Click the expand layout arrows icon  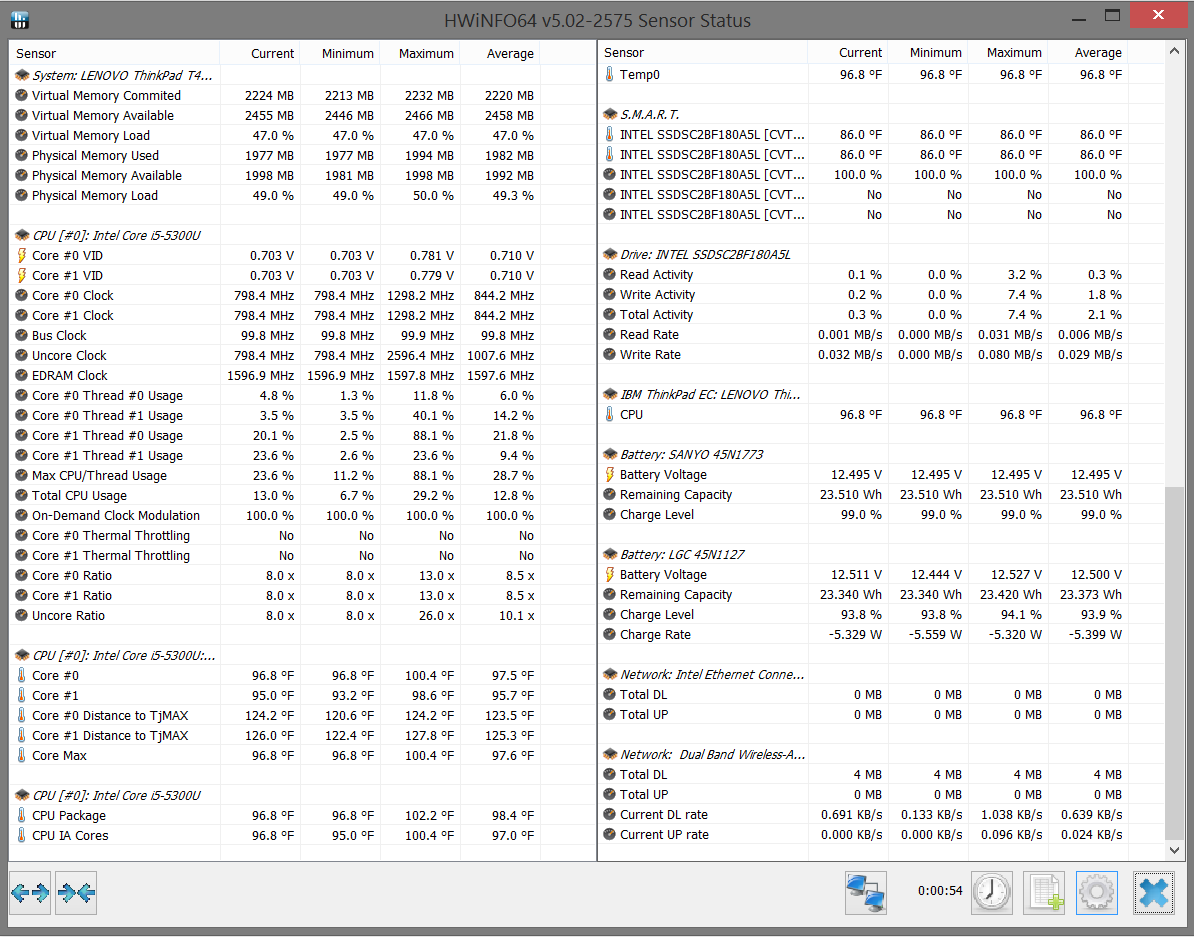pyautogui.click(x=30, y=893)
